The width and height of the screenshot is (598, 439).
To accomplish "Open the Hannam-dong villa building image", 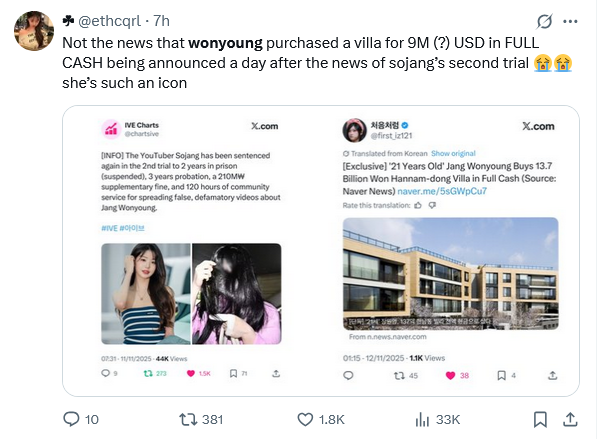I will point(450,273).
